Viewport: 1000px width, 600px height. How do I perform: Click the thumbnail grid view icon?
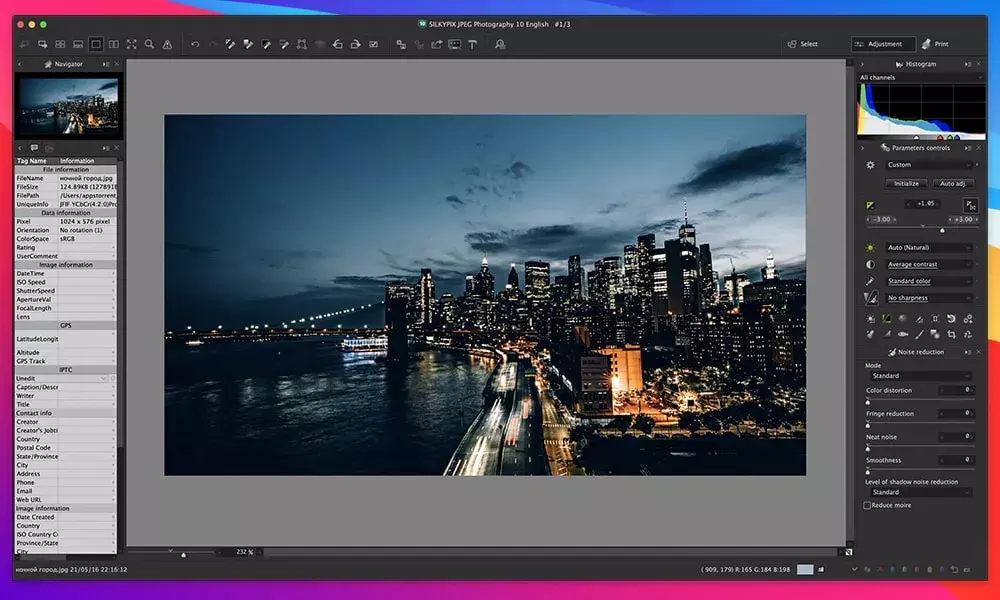(x=60, y=44)
